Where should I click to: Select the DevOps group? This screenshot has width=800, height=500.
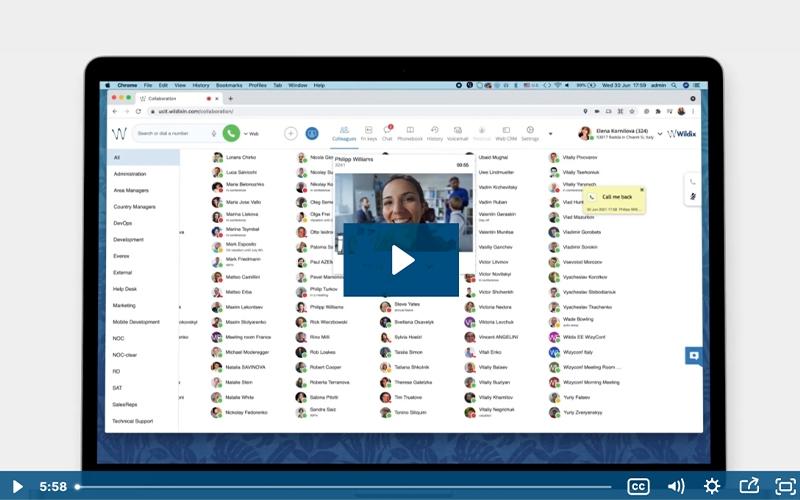(122, 223)
